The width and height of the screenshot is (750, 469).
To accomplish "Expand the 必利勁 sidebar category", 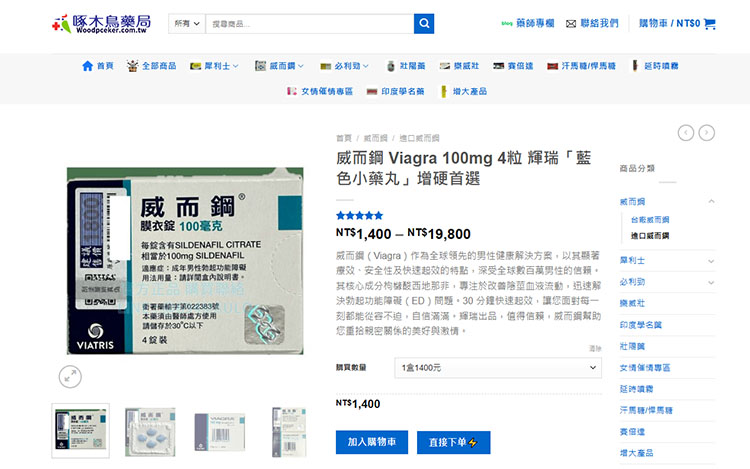I will click(711, 283).
